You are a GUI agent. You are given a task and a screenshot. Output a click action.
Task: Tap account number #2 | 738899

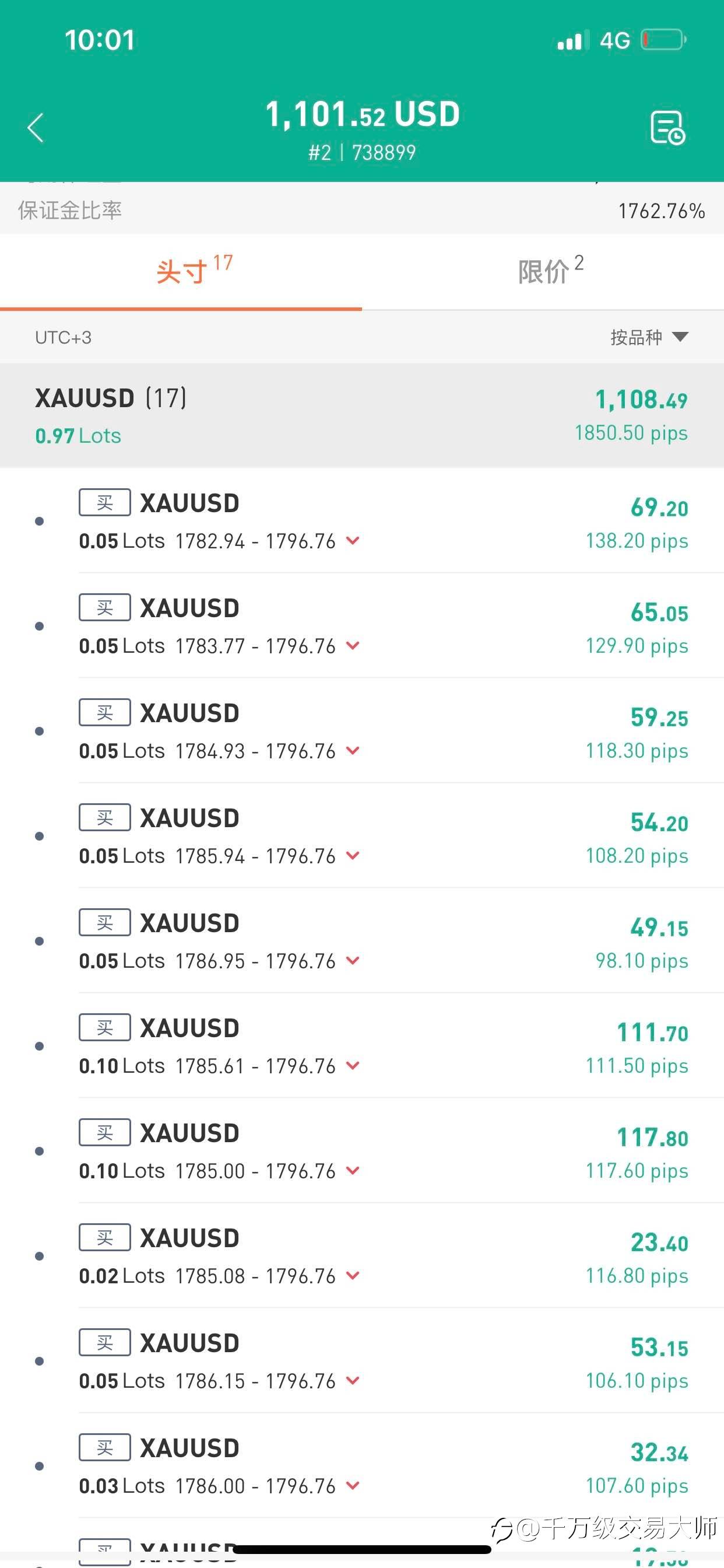pyautogui.click(x=362, y=152)
